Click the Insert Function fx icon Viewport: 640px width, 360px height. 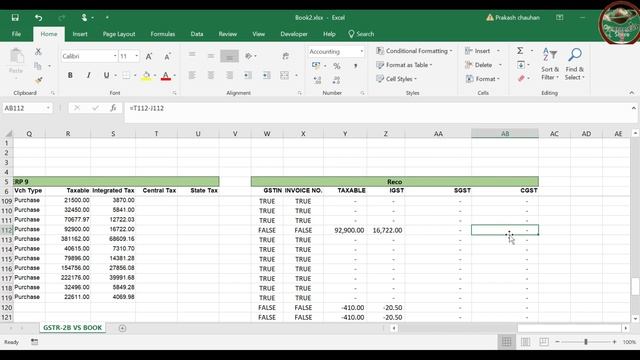[113, 108]
